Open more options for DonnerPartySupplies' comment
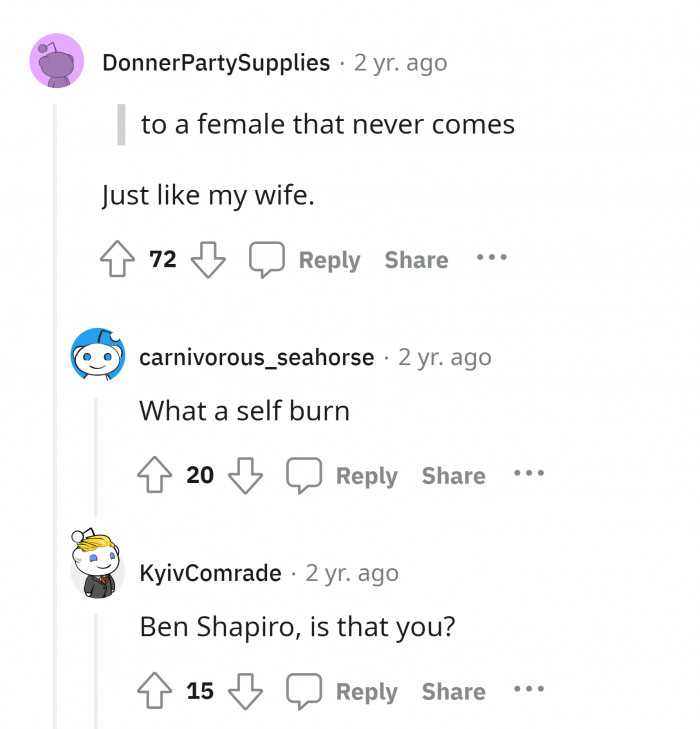Screen dimensions: 700x729 [x=492, y=258]
